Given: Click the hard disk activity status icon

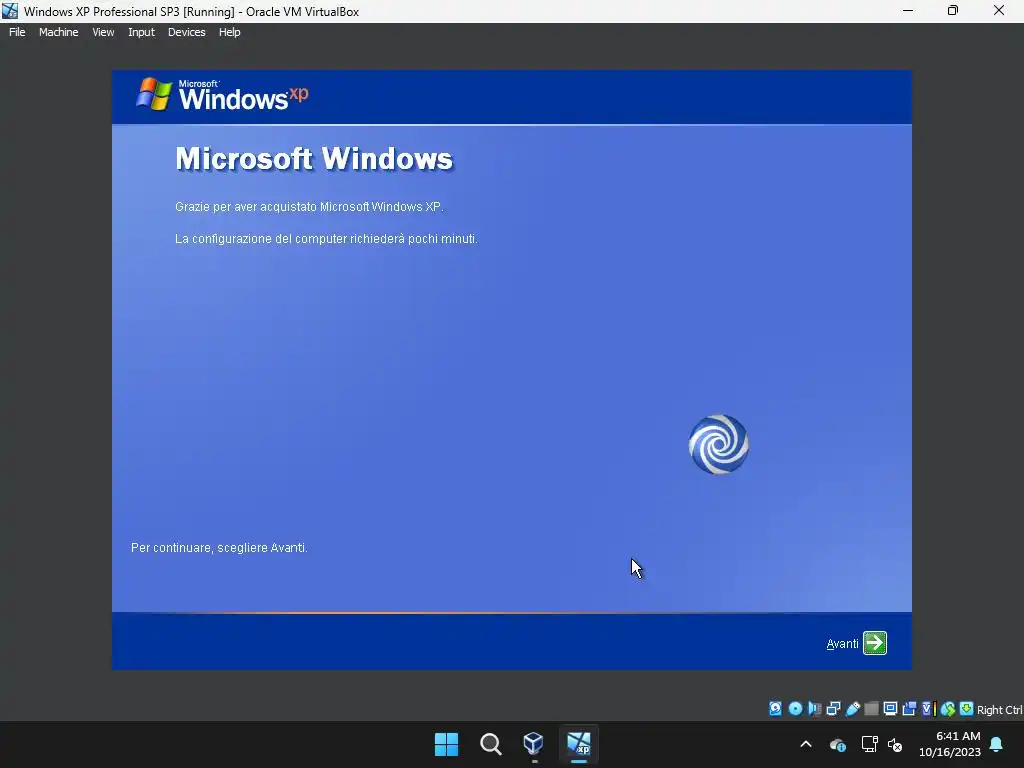Looking at the screenshot, I should tap(775, 709).
